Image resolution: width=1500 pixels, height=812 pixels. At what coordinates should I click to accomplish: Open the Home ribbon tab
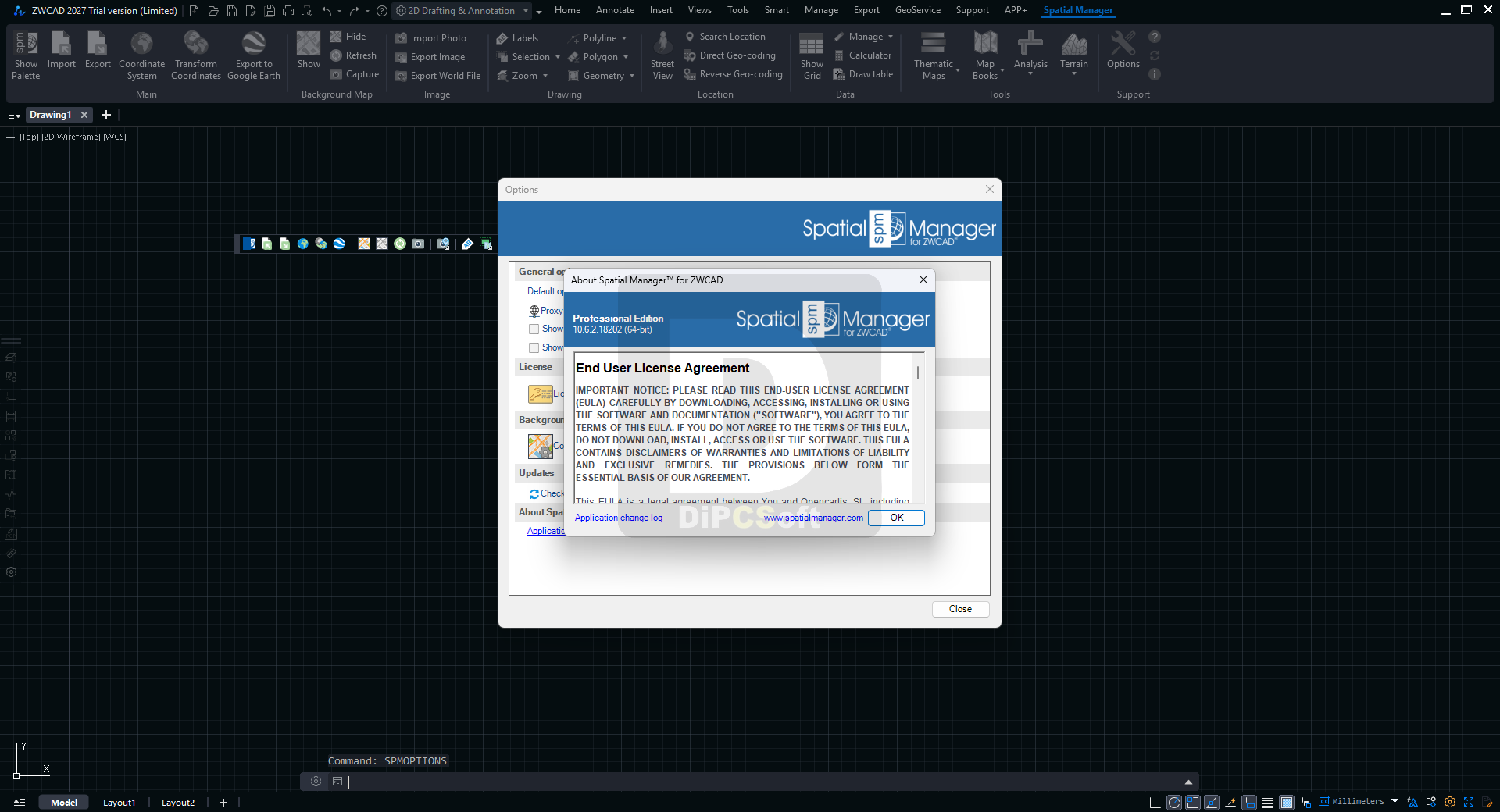pyautogui.click(x=567, y=10)
